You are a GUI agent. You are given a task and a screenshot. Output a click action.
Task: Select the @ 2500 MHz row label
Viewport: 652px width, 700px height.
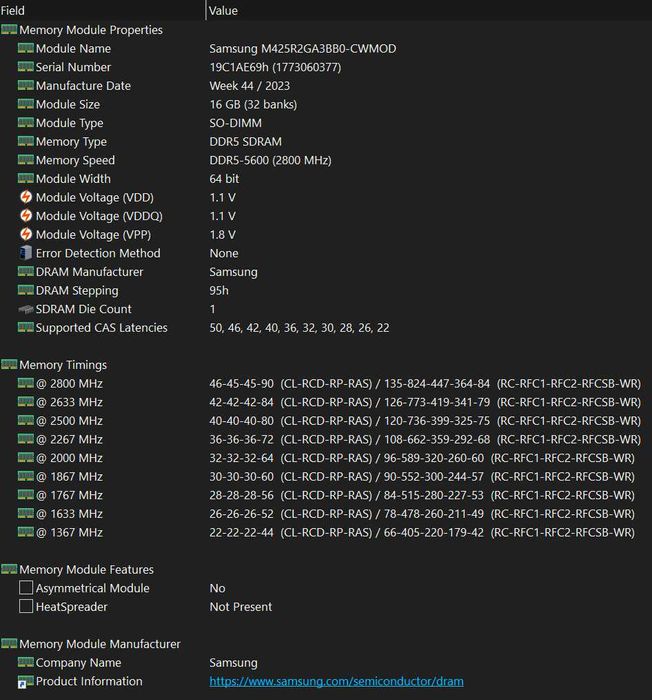pyautogui.click(x=69, y=421)
